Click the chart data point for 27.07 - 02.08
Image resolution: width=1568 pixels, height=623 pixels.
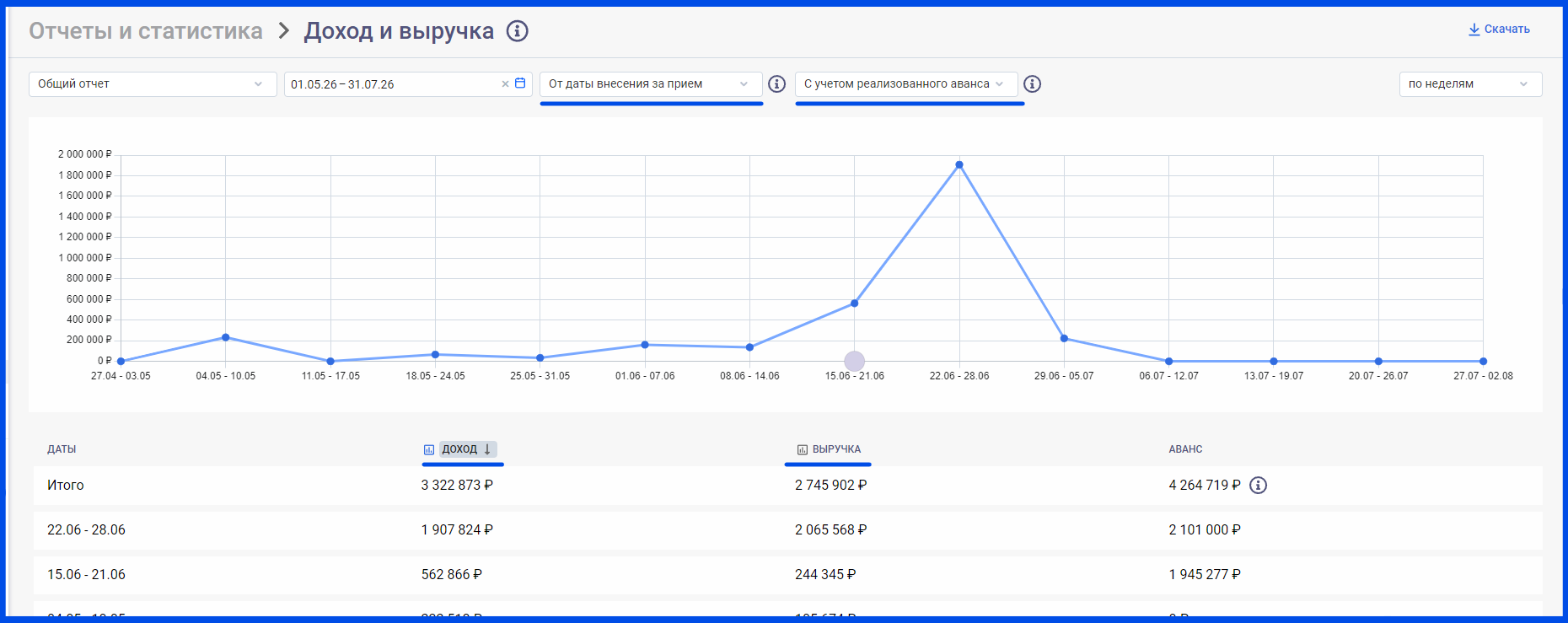[1483, 362]
